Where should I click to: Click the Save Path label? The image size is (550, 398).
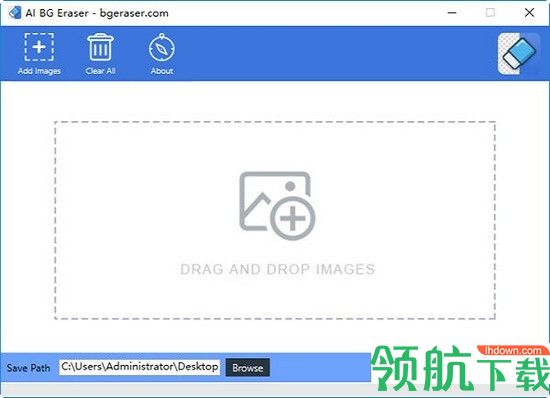coord(28,368)
